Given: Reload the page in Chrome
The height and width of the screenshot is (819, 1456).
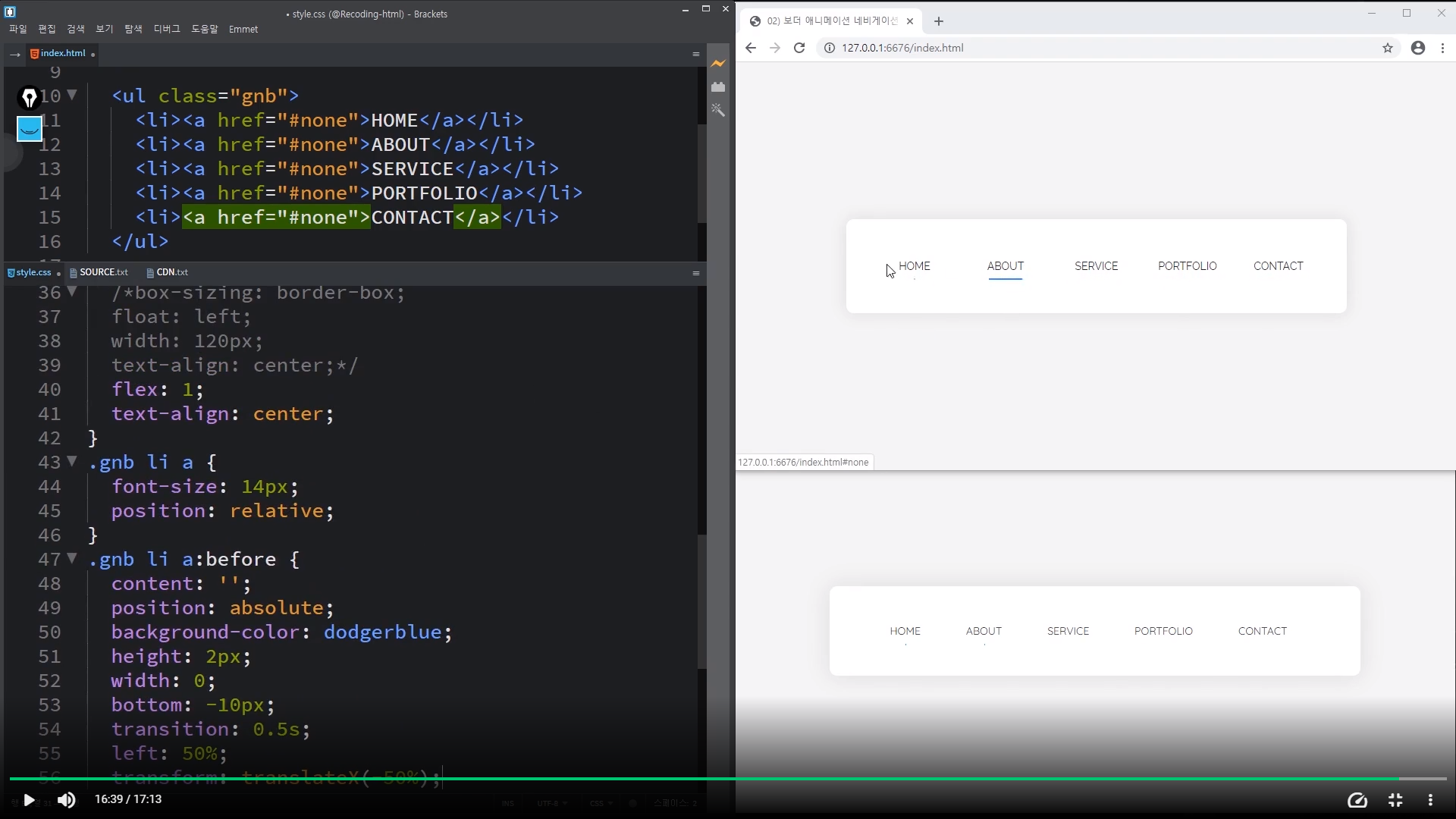Looking at the screenshot, I should 799,48.
